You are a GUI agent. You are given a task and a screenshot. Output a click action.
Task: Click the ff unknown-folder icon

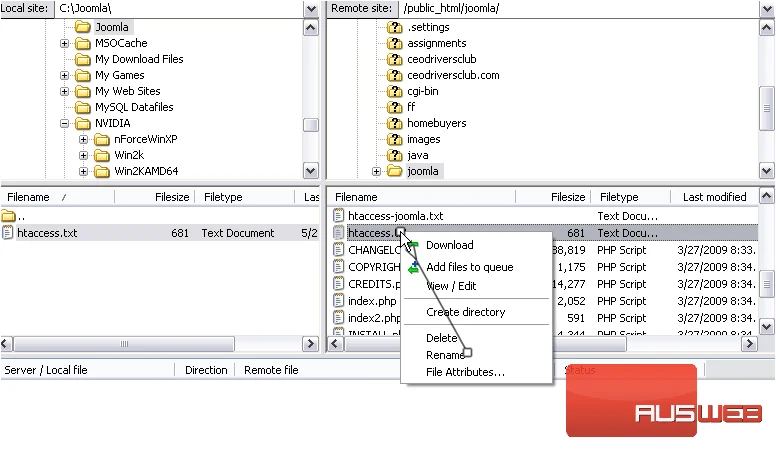click(394, 107)
